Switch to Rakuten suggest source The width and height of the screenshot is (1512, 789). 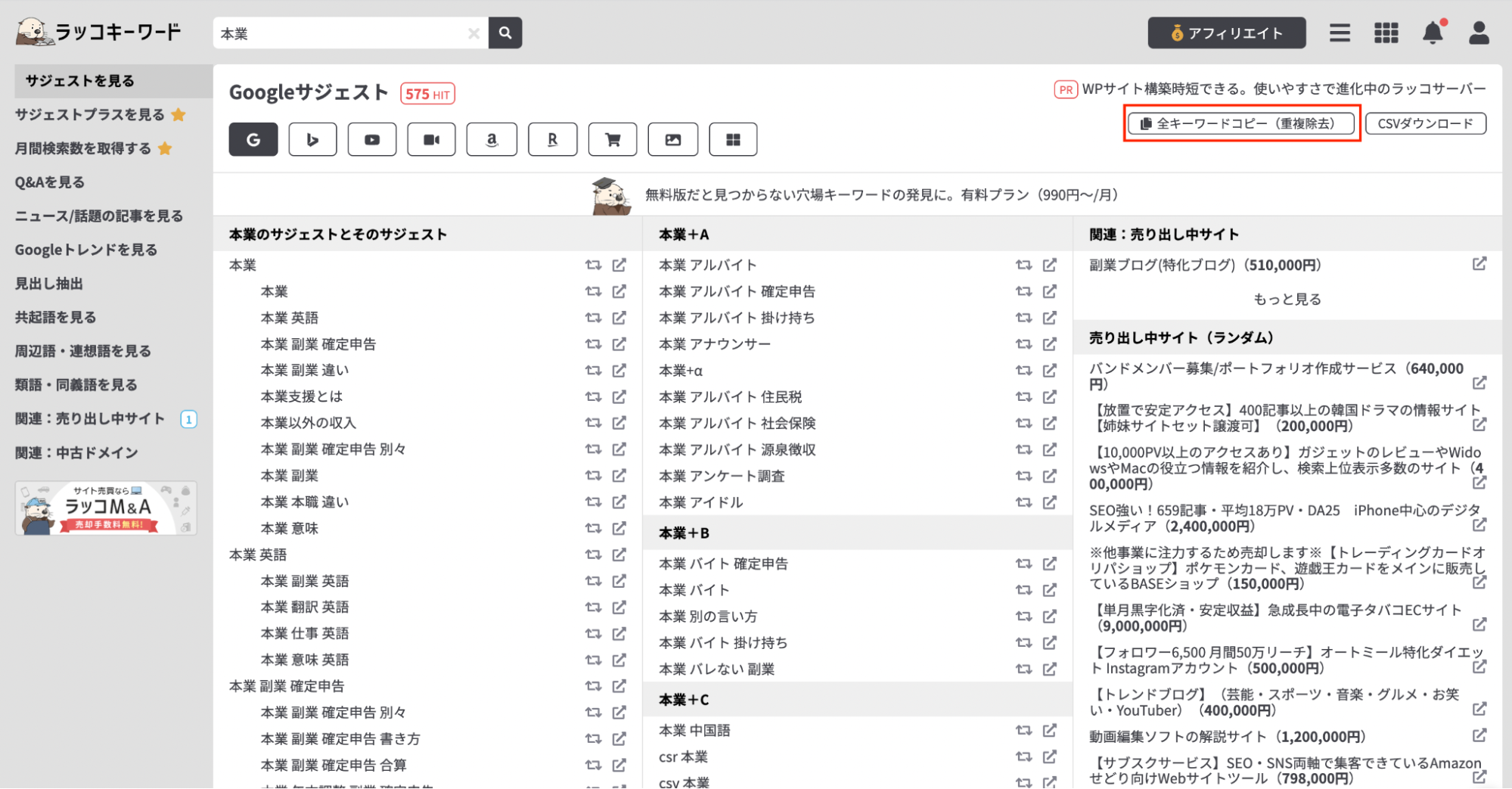tap(552, 139)
